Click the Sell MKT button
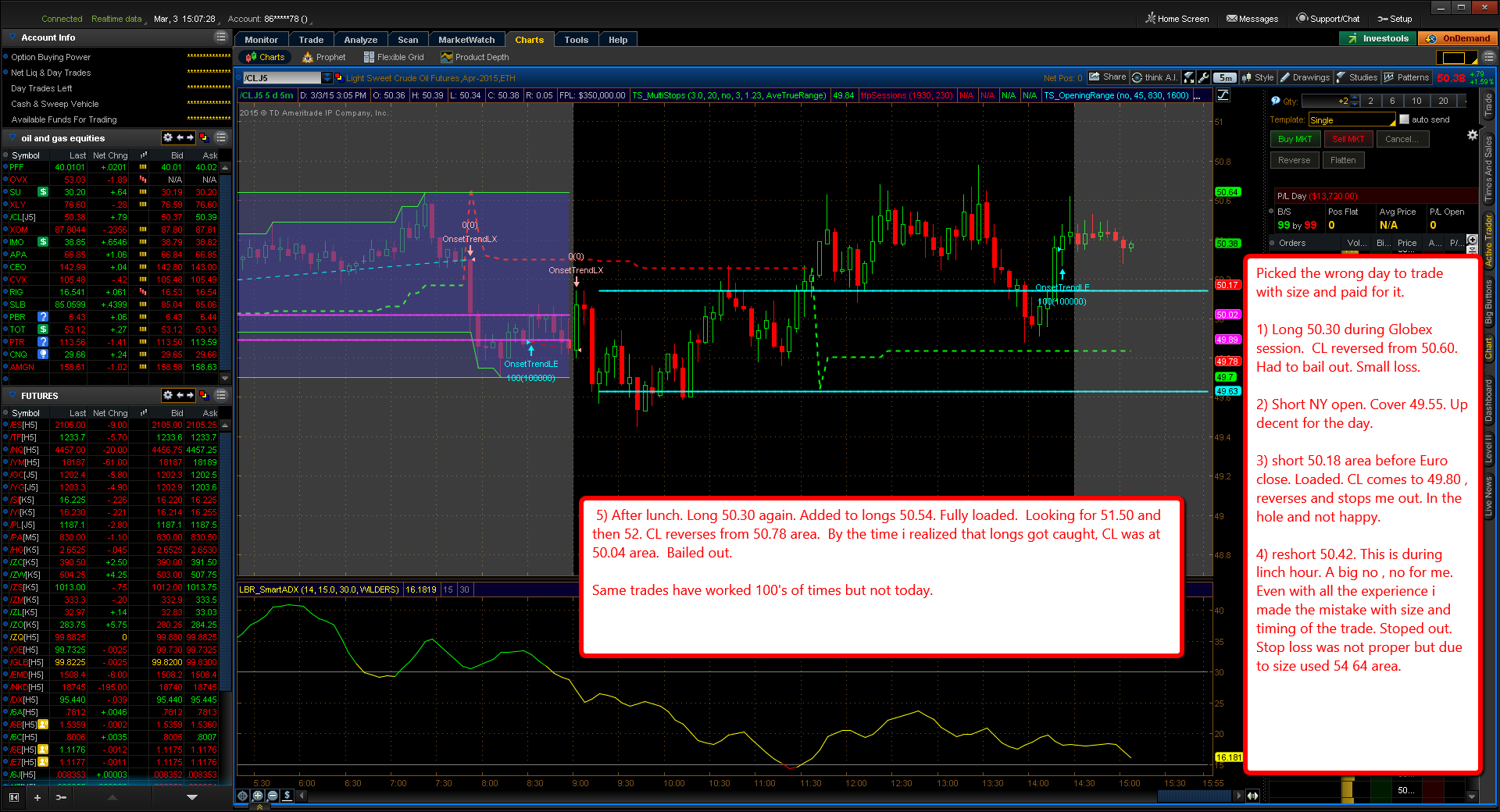The height and width of the screenshot is (812, 1500). point(1348,139)
